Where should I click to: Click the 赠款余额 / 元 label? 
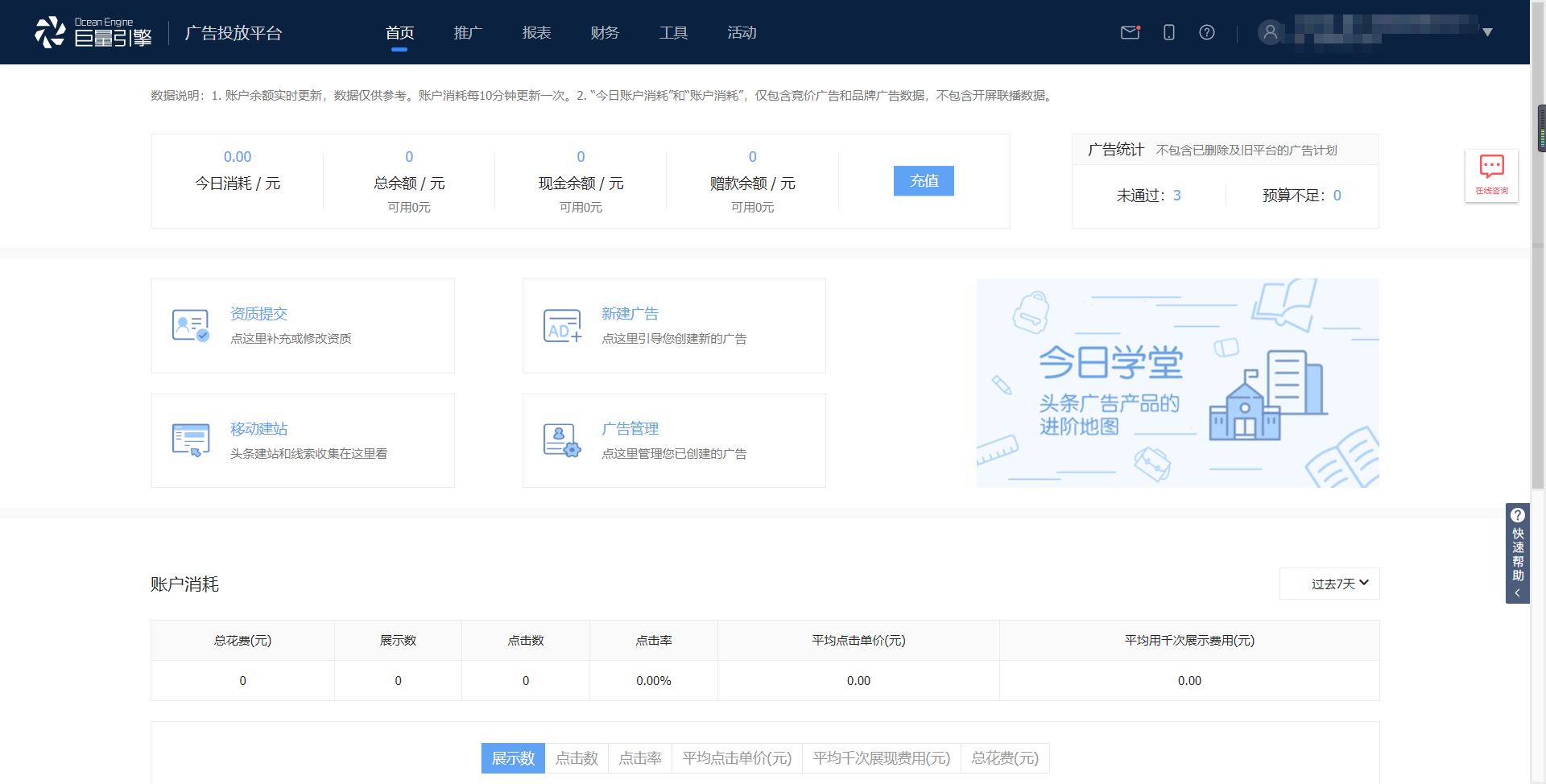[752, 184]
